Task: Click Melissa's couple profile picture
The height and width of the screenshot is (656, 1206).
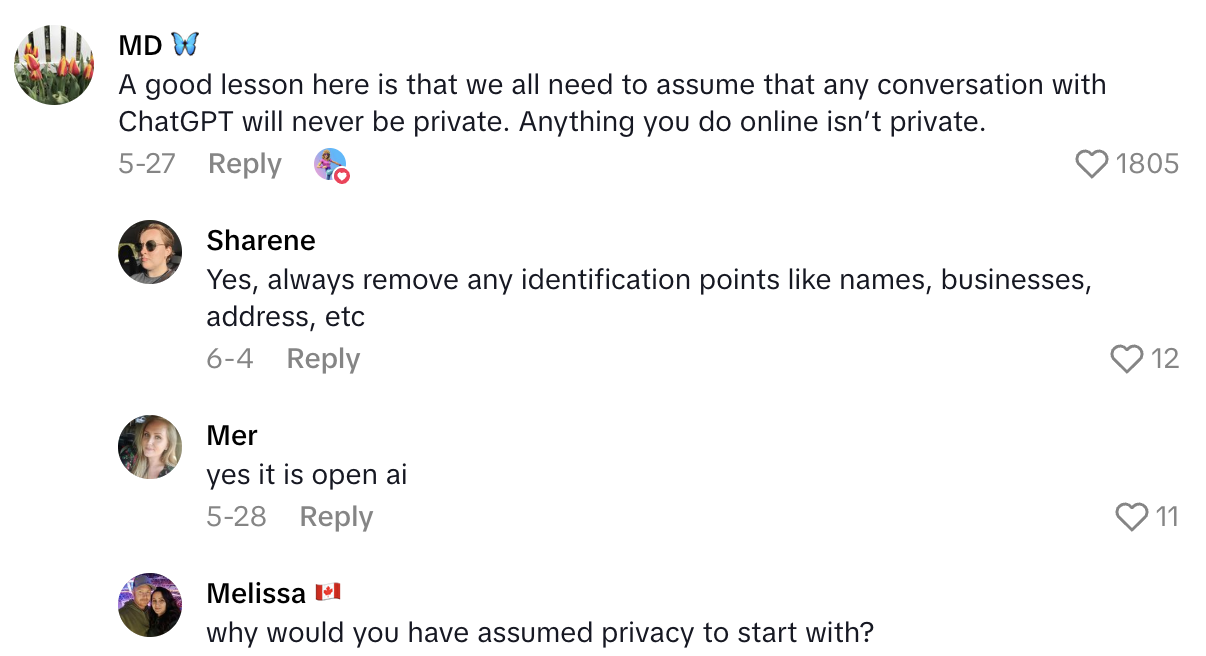Action: coord(150,605)
